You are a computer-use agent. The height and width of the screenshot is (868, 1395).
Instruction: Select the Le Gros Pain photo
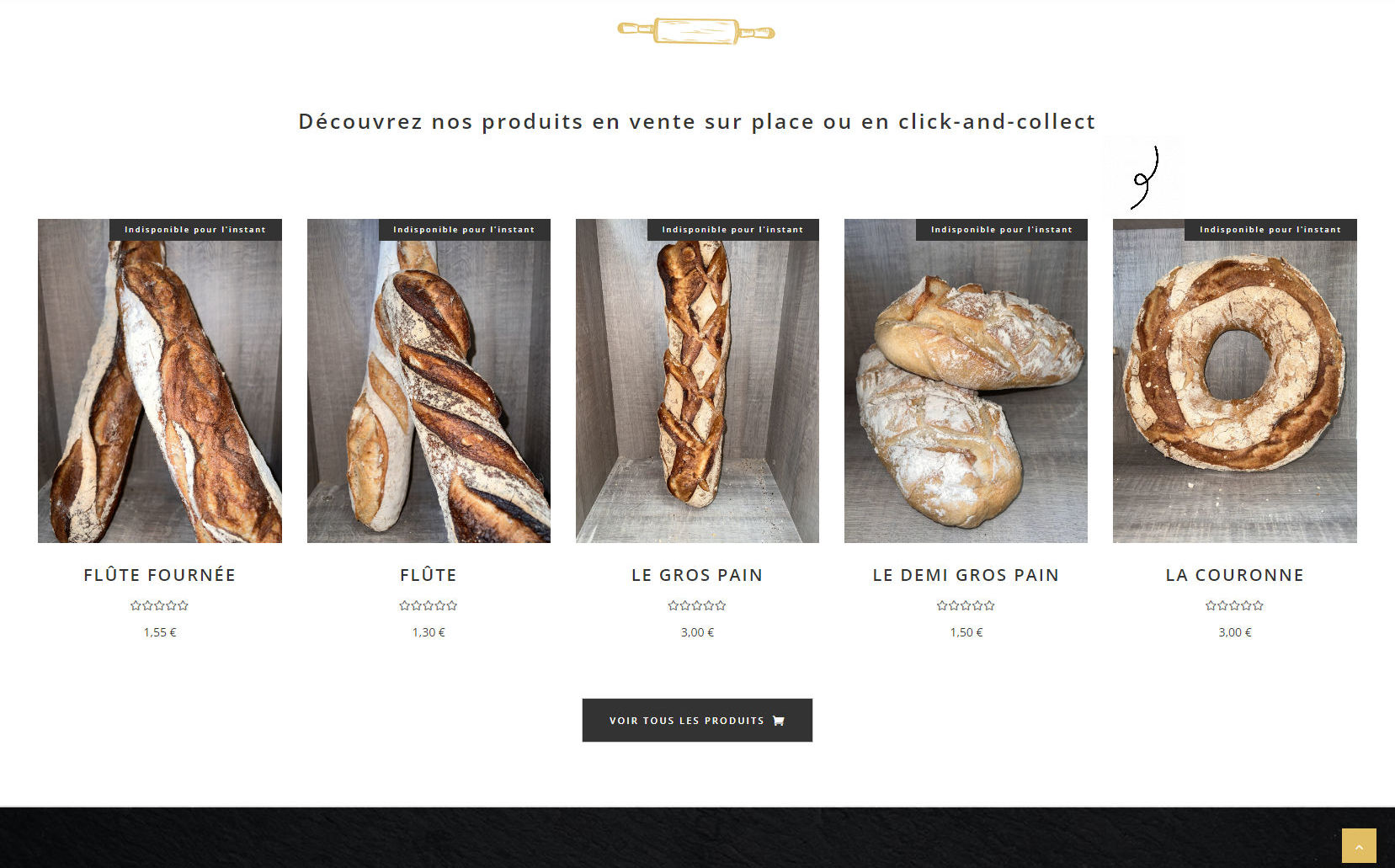pos(697,381)
